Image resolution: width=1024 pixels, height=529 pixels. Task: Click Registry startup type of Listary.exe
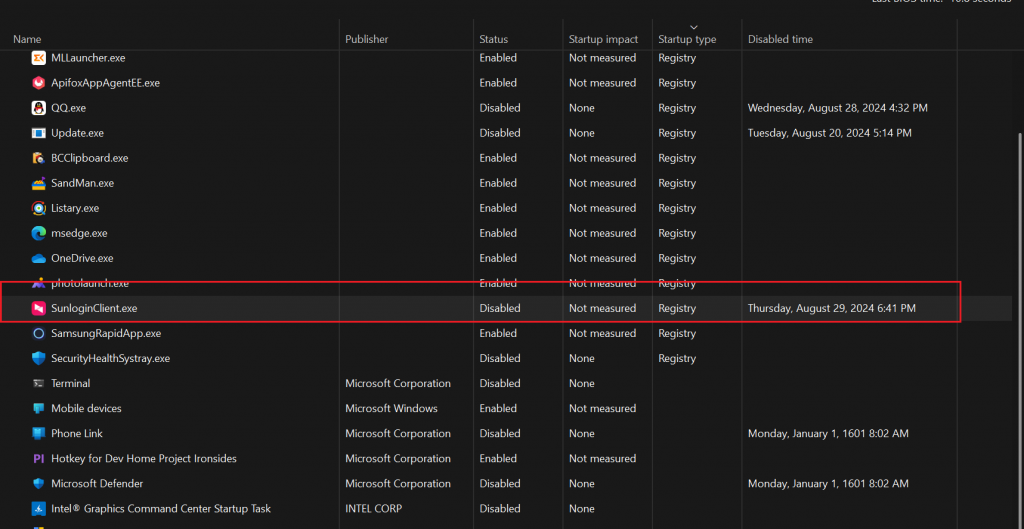click(x=677, y=208)
